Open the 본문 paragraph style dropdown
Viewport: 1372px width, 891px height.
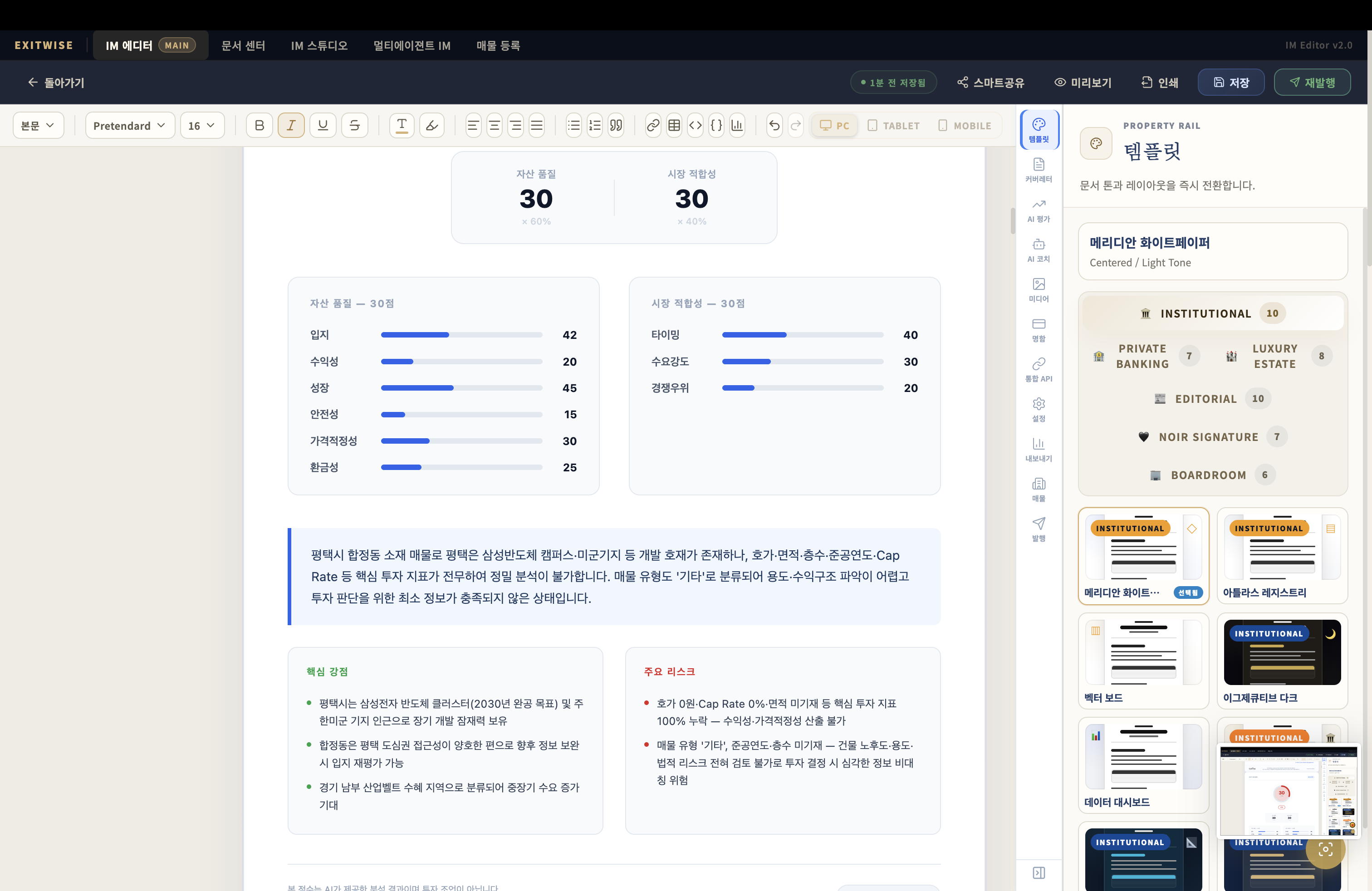[x=38, y=125]
